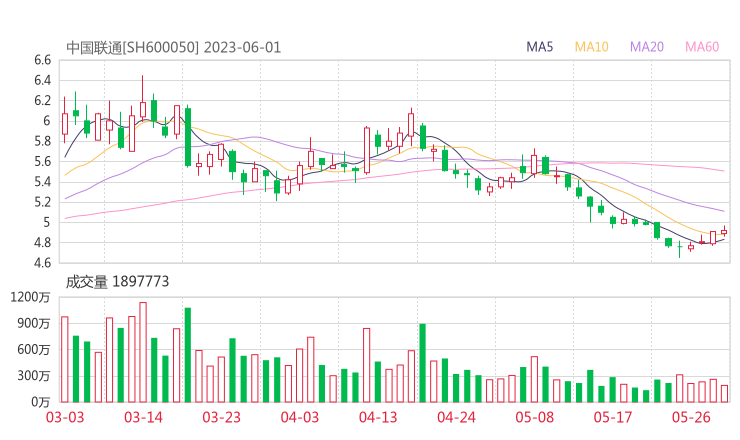The height and width of the screenshot is (440, 740).
Task: Click the 4.6 price axis label
Action: [x=42, y=262]
